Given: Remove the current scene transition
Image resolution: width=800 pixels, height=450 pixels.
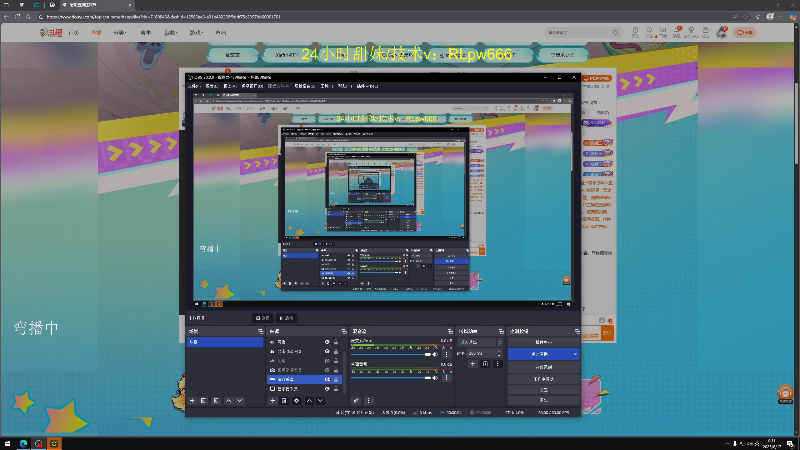Looking at the screenshot, I should tap(485, 364).
